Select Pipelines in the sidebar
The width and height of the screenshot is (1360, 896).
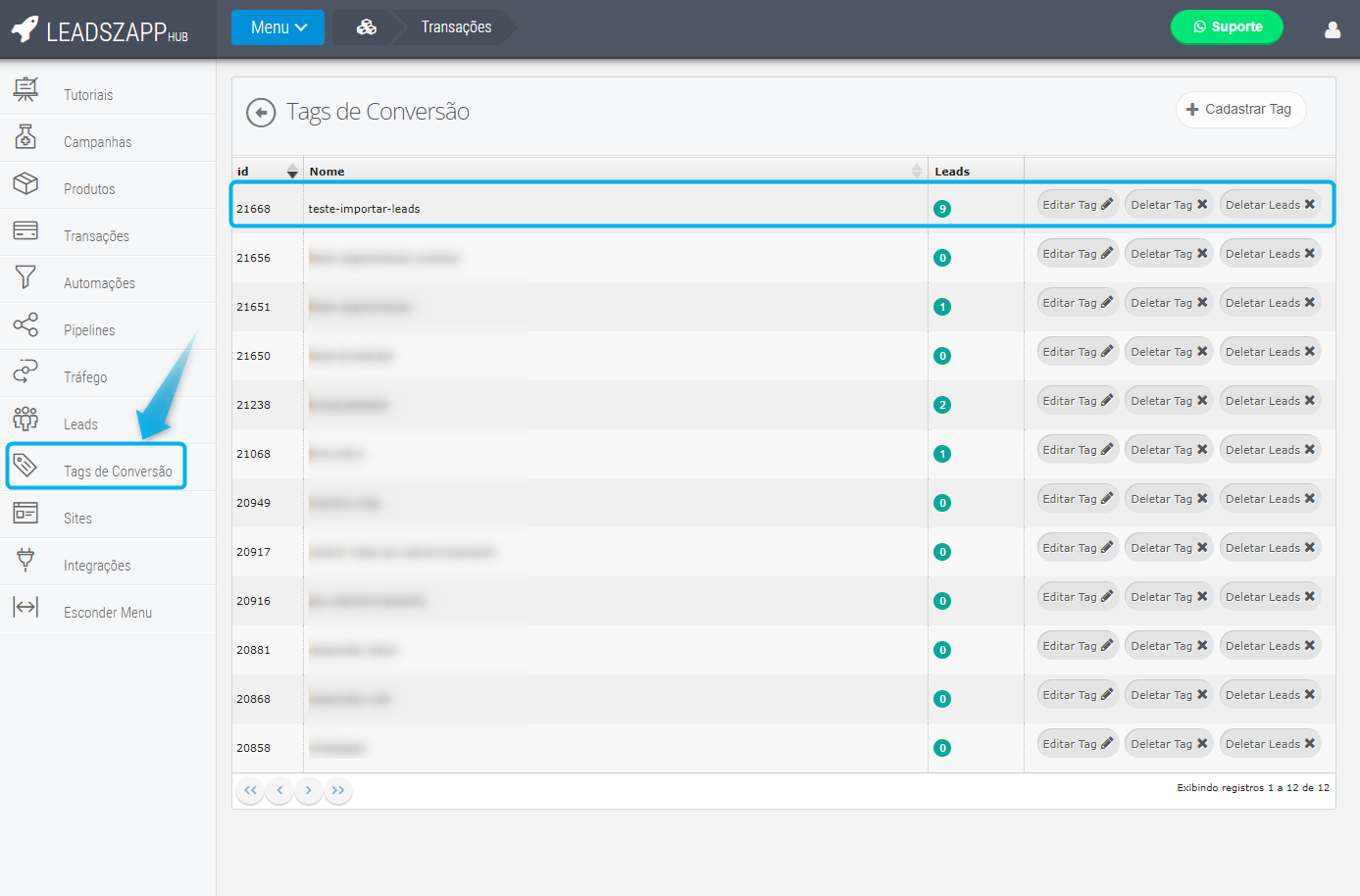(89, 330)
